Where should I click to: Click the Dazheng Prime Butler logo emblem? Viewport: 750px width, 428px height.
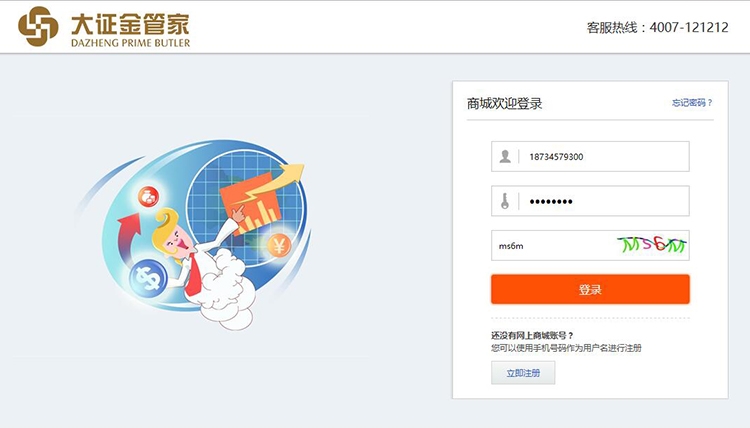tap(38, 26)
